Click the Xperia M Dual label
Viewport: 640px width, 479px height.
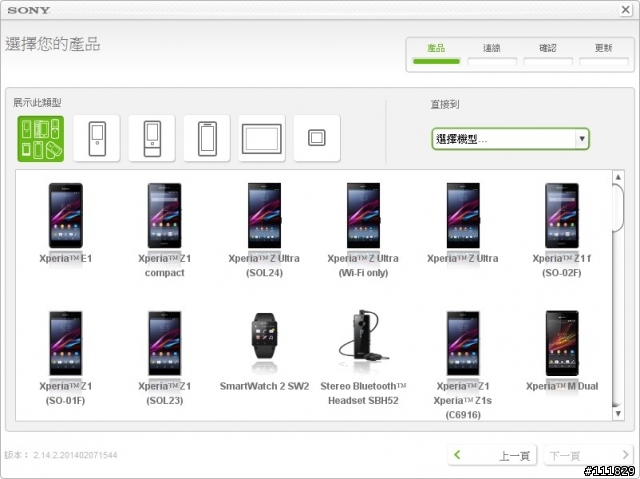tap(562, 386)
